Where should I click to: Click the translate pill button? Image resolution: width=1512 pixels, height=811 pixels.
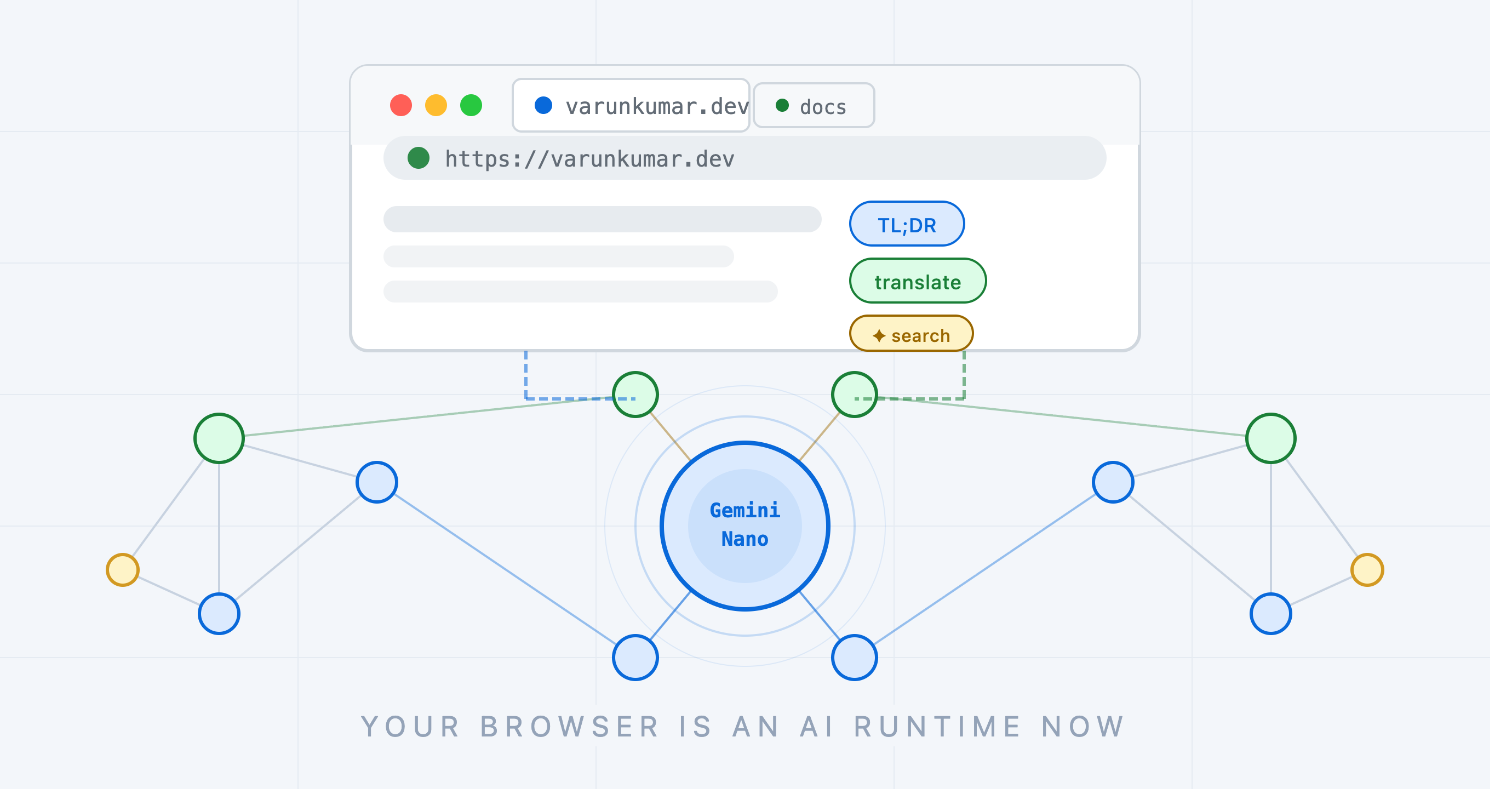coord(918,281)
